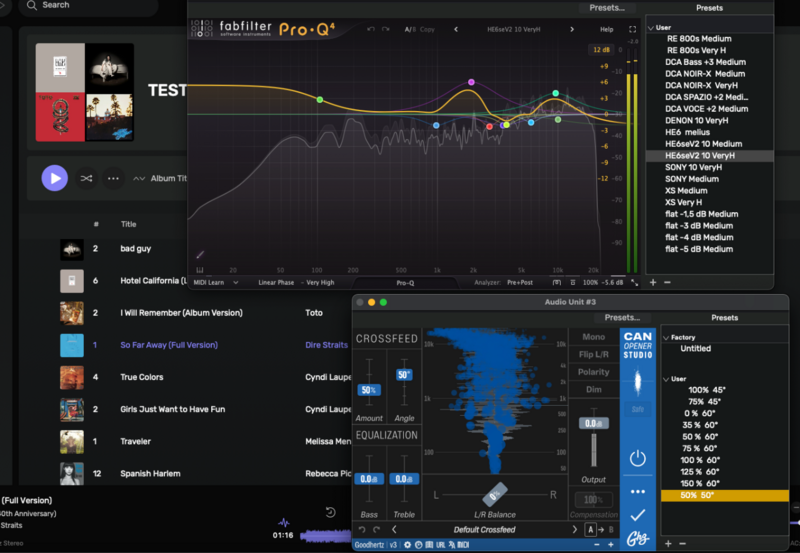Click CanOpener undo arrow
800x553 pixels.
tap(362, 530)
